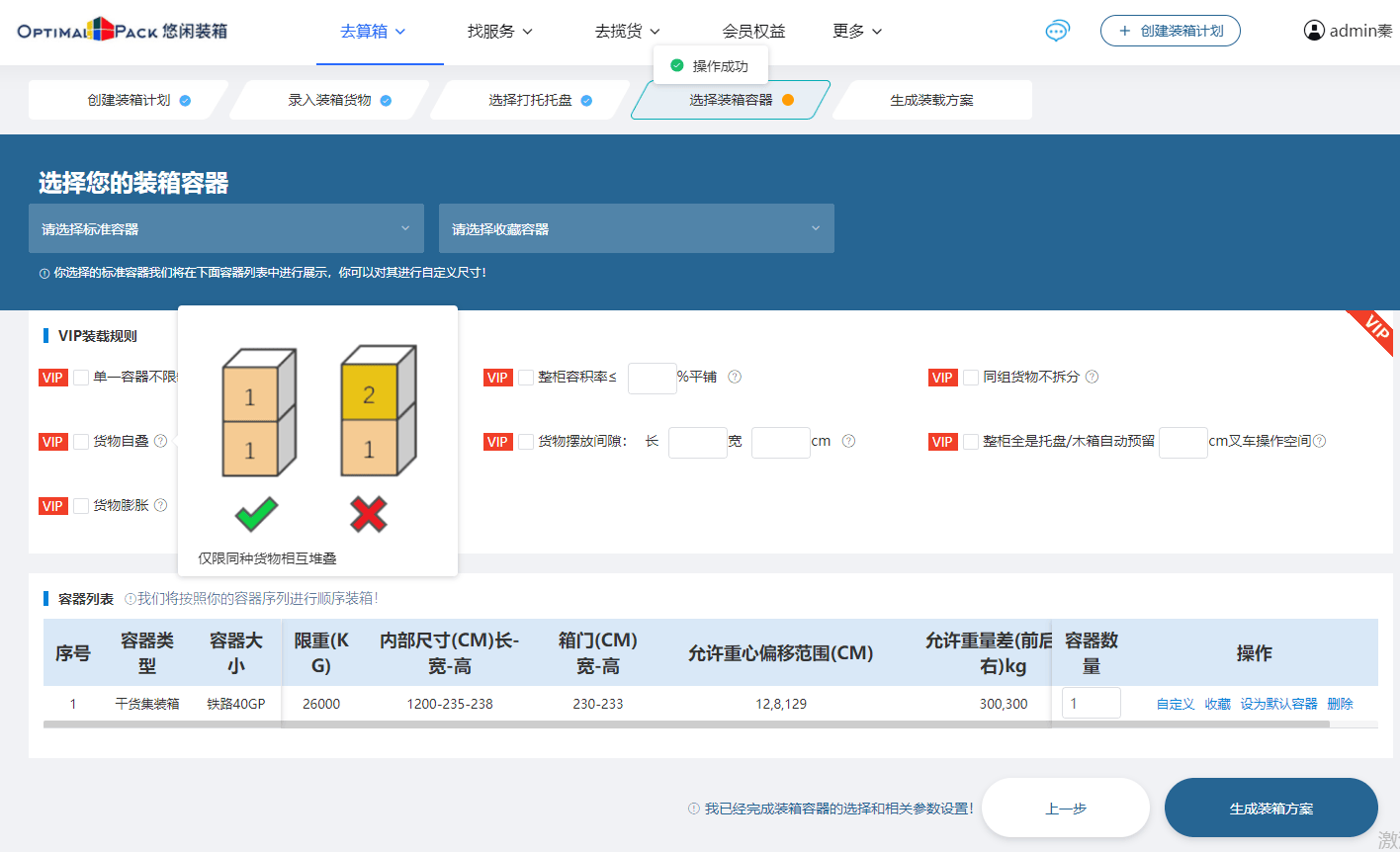Screen dimensions: 1400x852
Task: Enable the 货物自叠 checkbox
Action: click(81, 442)
